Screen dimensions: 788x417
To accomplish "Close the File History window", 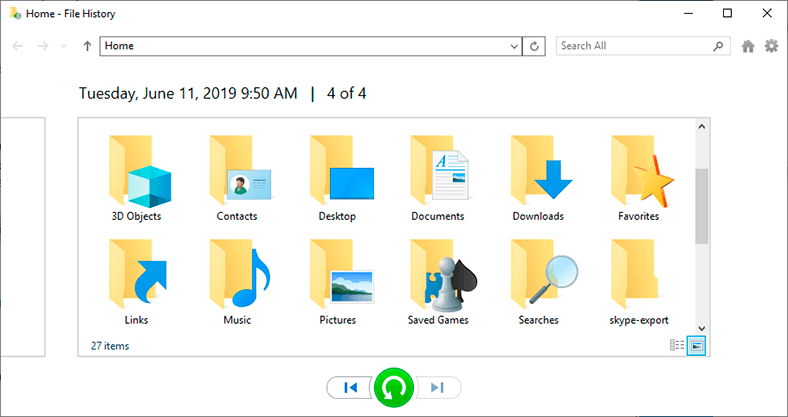I will tap(767, 14).
